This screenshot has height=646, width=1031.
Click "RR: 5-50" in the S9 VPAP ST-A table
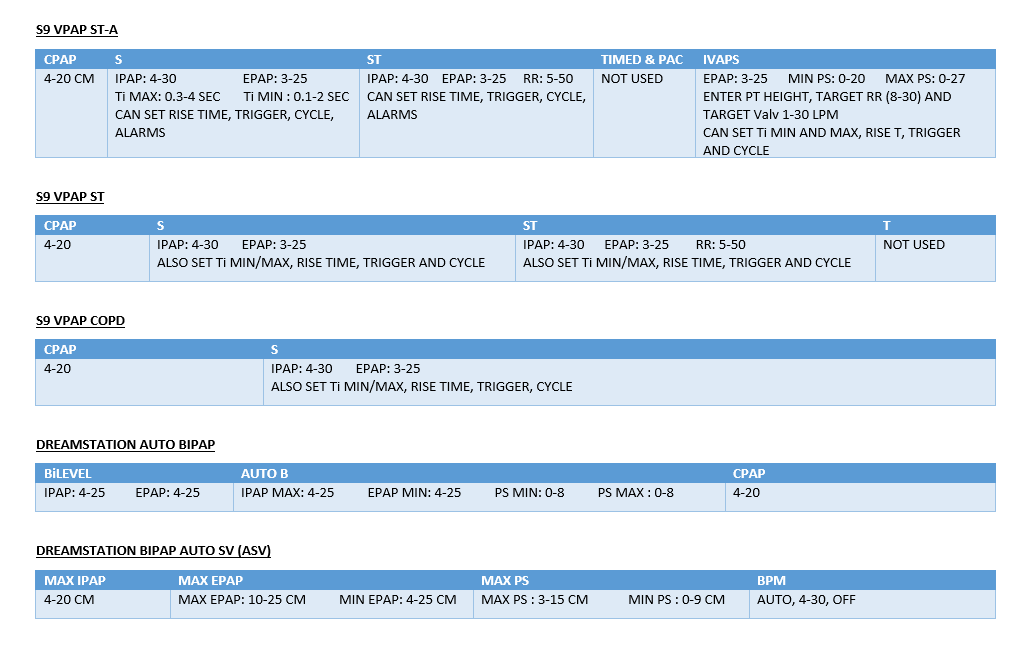pyautogui.click(x=548, y=79)
